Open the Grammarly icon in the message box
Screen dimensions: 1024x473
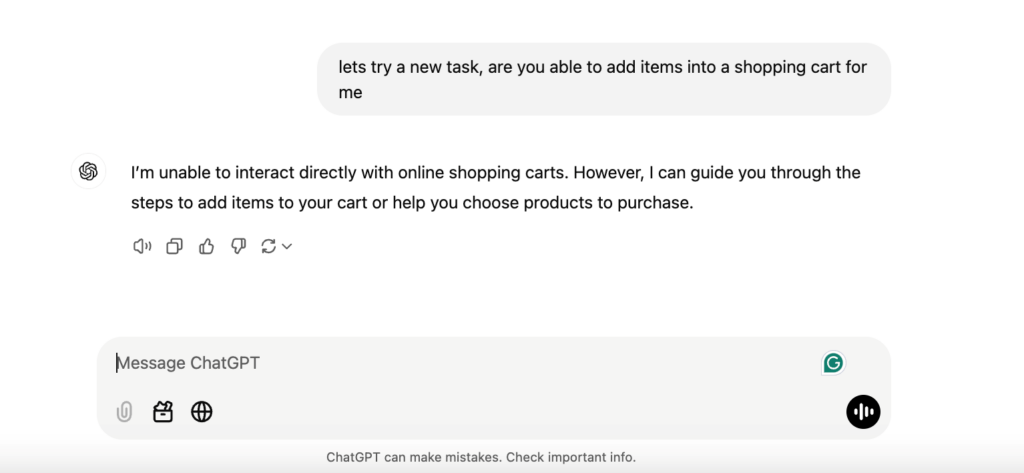[832, 363]
